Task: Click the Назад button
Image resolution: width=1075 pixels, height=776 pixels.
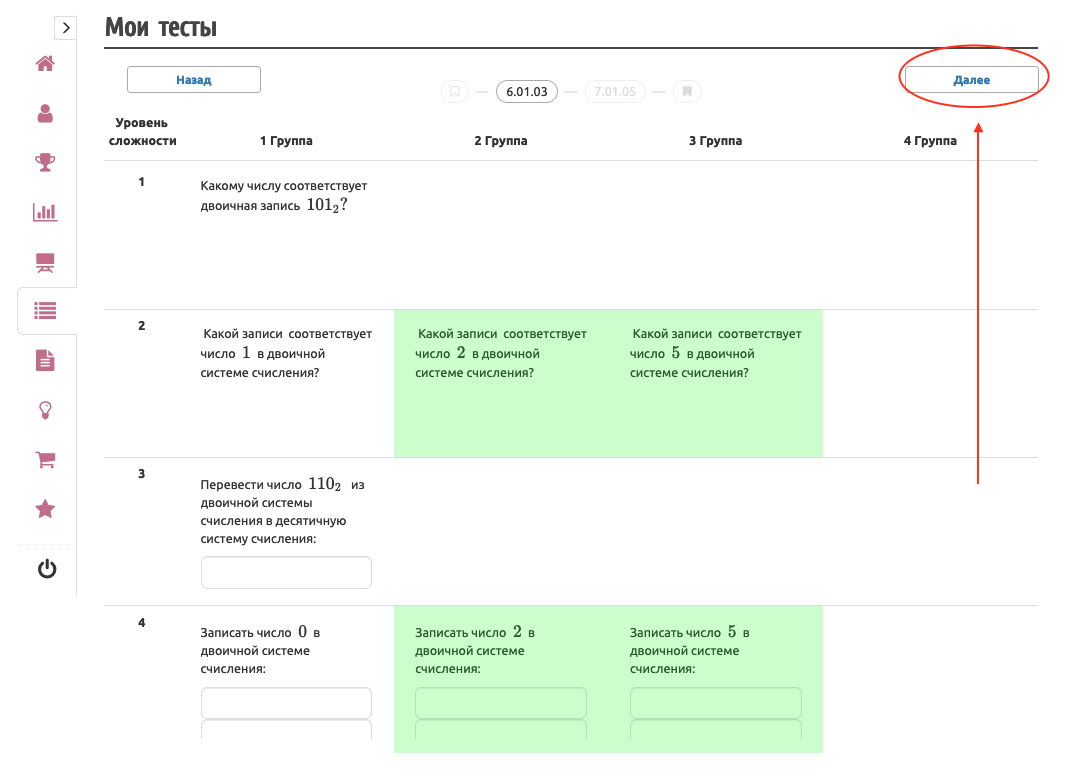Action: (x=194, y=80)
